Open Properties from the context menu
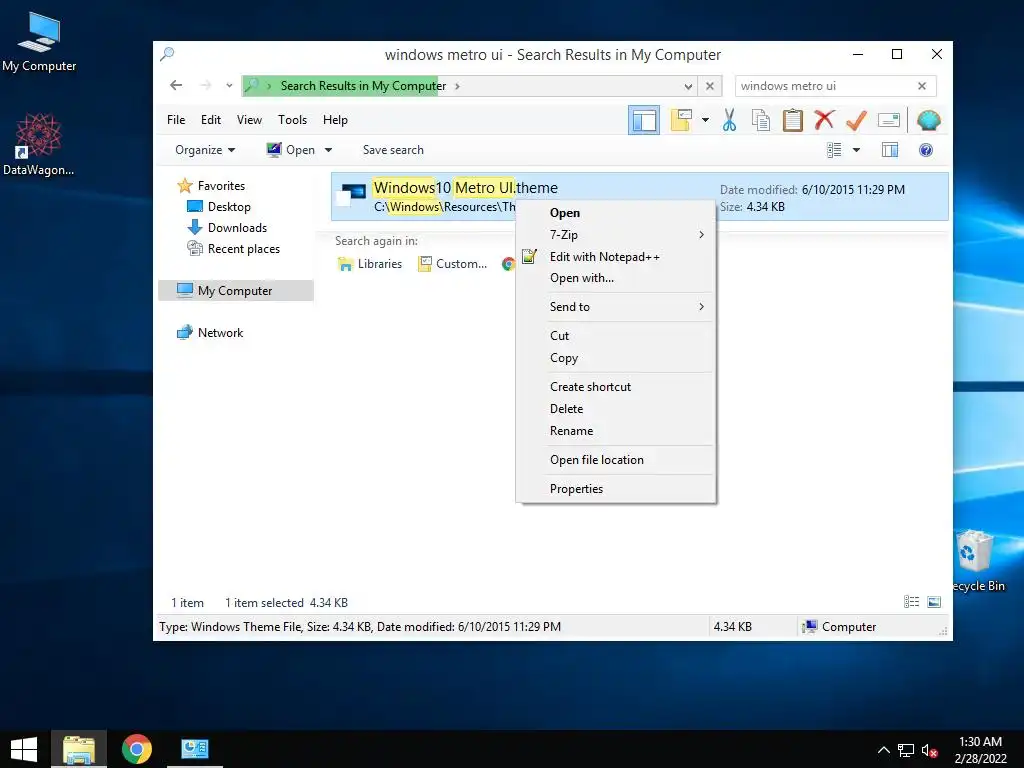1024x768 pixels. (x=615, y=488)
